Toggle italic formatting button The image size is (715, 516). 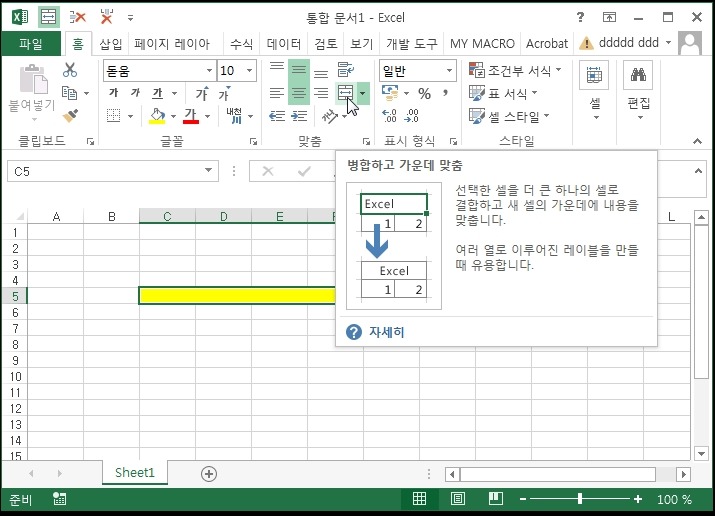click(135, 93)
